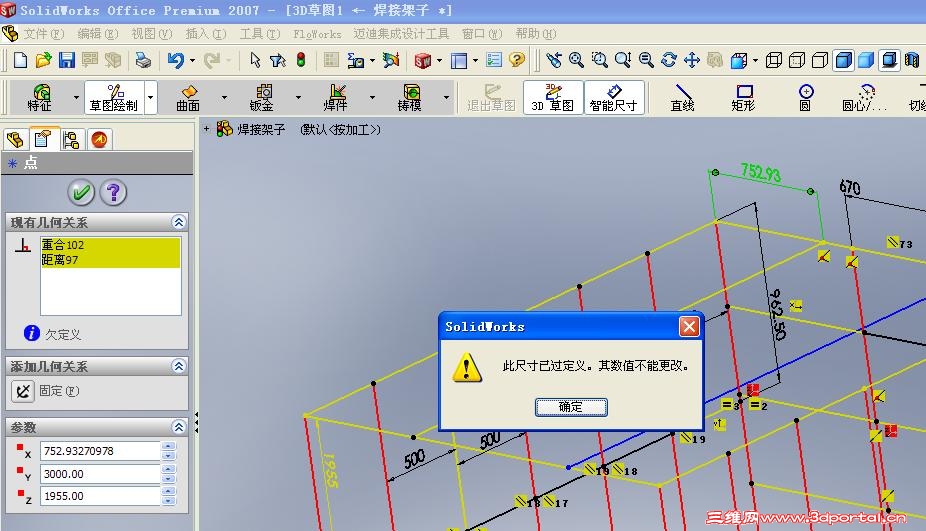The width and height of the screenshot is (926, 531).
Task: Click the Zoom In/Out magnifier
Action: [x=622, y=60]
